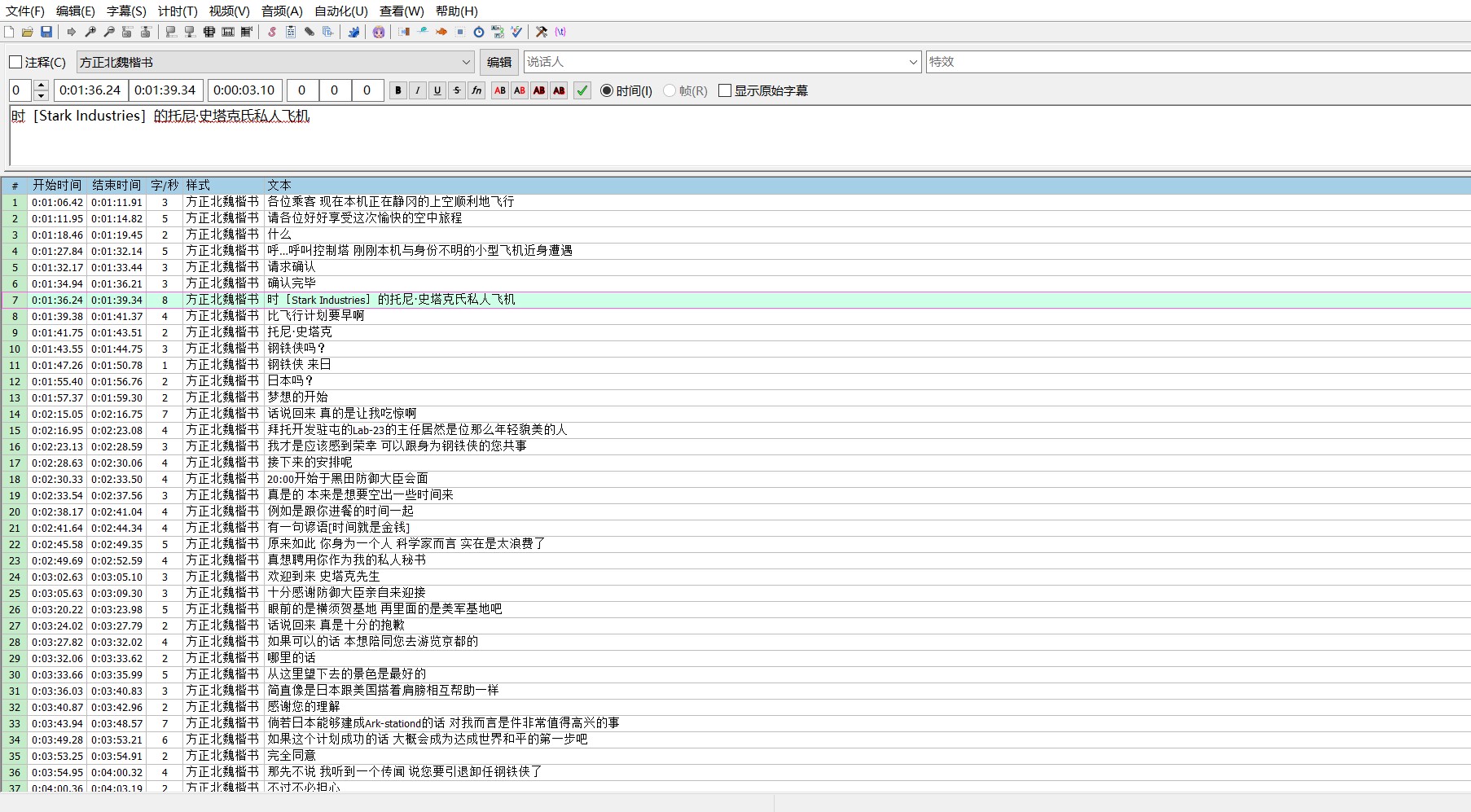
Task: Click the fn font name button
Action: [476, 90]
